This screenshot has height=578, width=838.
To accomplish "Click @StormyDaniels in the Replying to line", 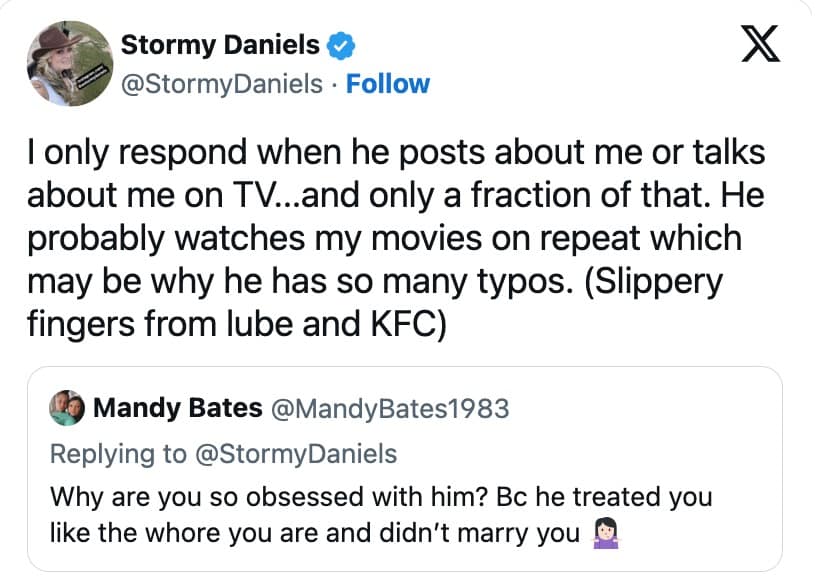I will pos(295,454).
